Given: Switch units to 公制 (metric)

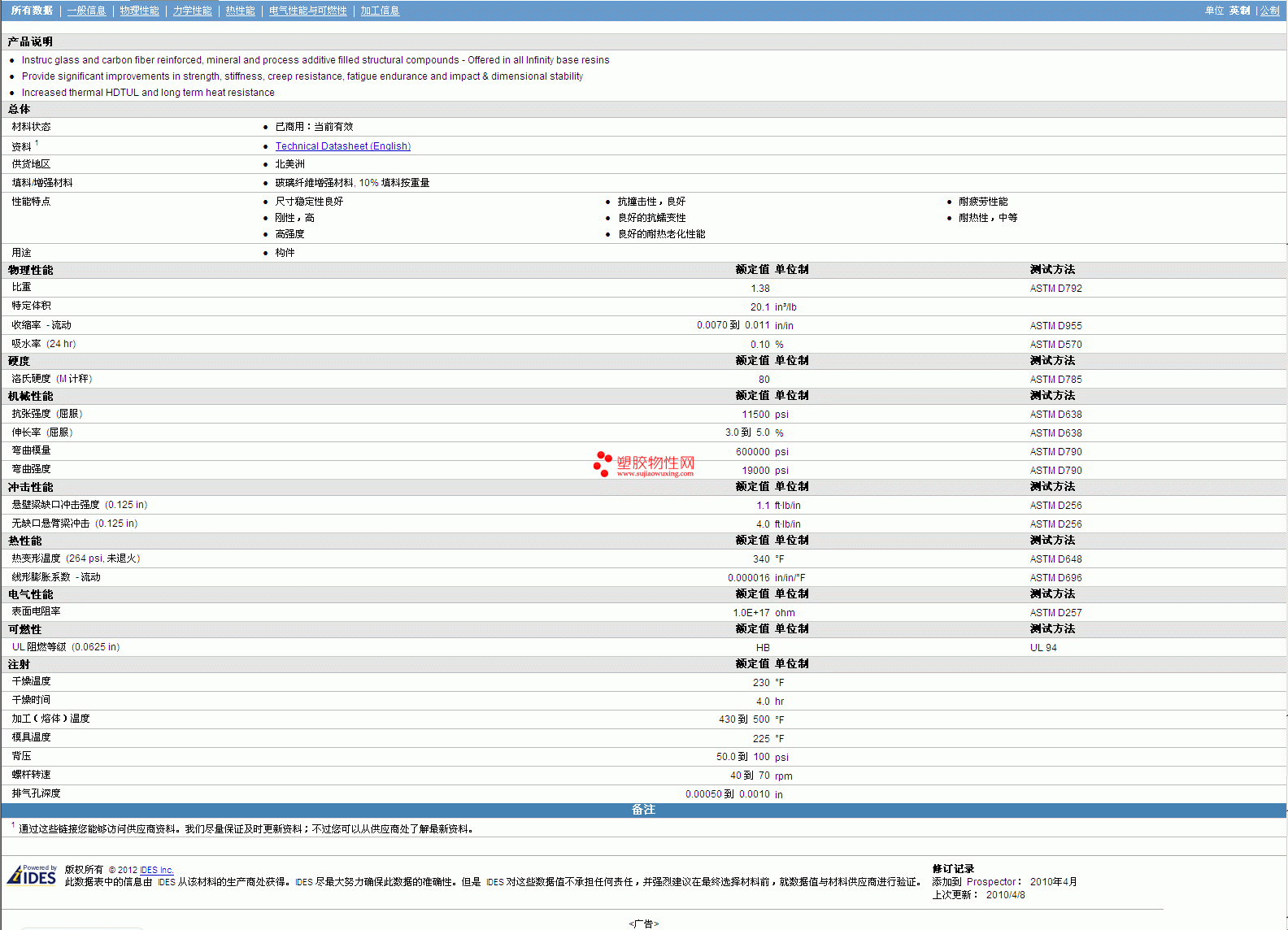Looking at the screenshot, I should [1269, 11].
